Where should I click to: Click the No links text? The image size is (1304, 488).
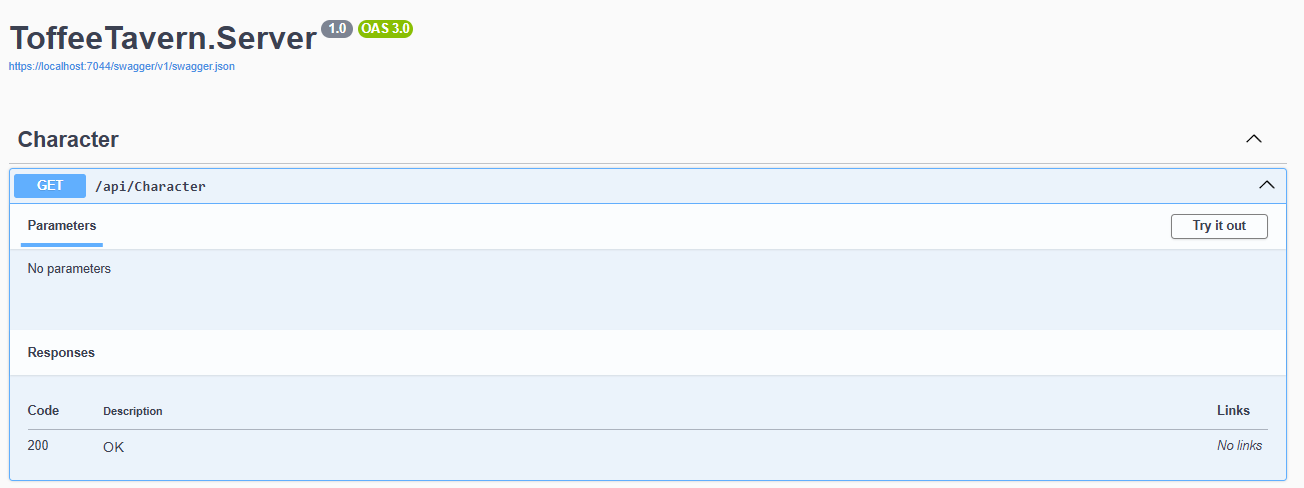tap(1239, 446)
